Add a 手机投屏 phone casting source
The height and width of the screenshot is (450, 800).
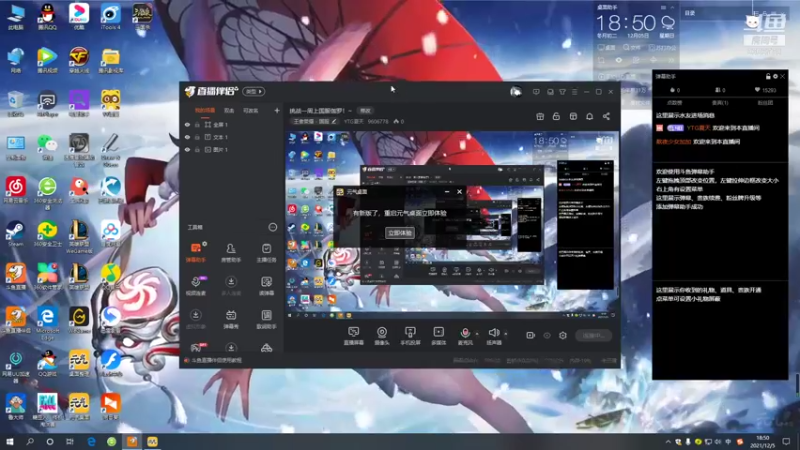(x=410, y=336)
